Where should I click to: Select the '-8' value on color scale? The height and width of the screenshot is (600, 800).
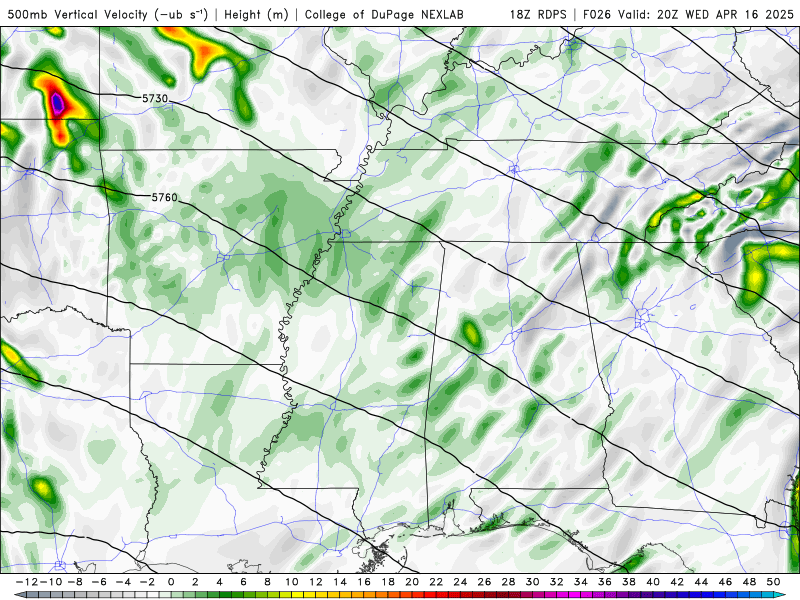[75, 582]
